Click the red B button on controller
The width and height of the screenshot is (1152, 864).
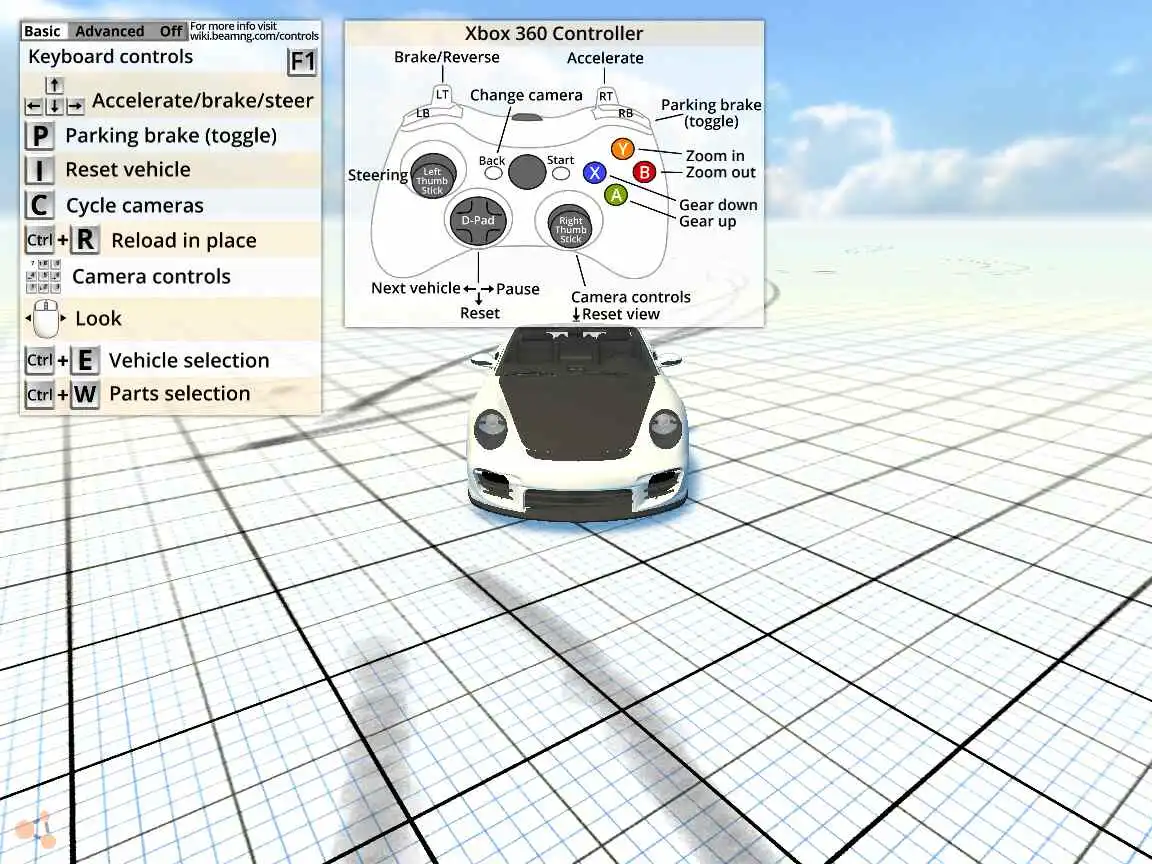point(644,172)
